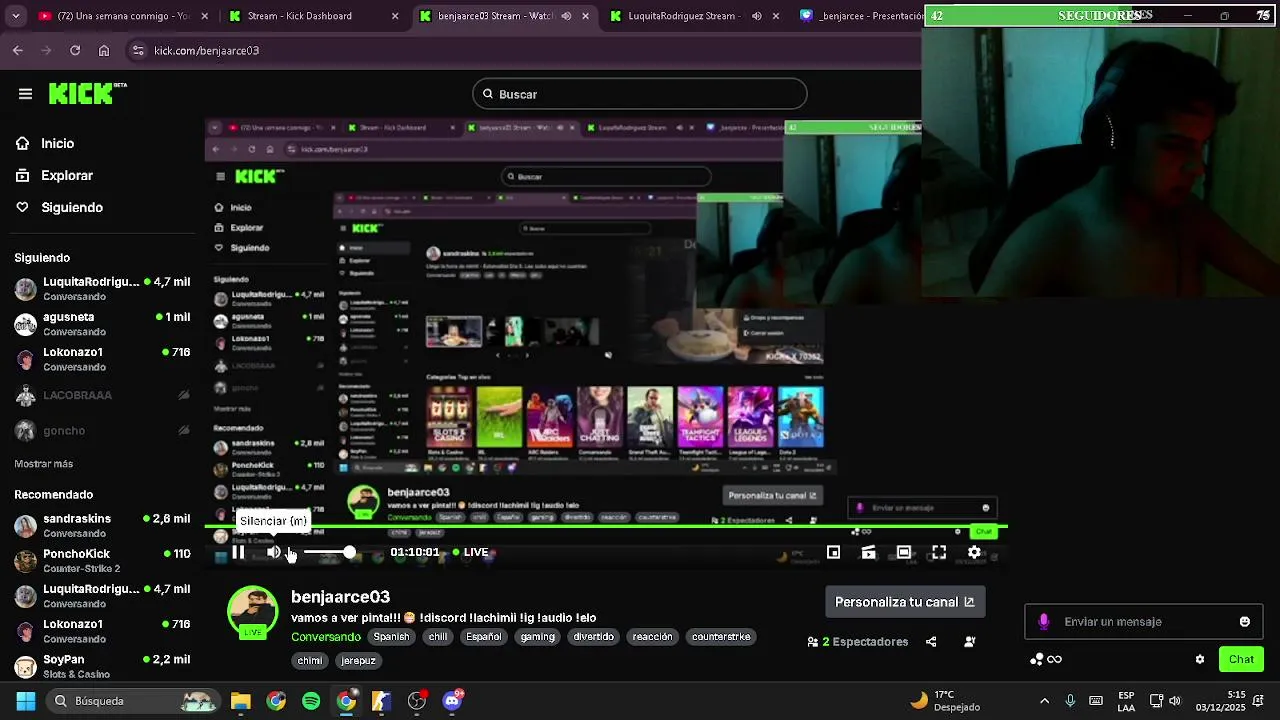Open the Kick hamburger sidebar menu
The width and height of the screenshot is (1280, 720).
[25, 94]
